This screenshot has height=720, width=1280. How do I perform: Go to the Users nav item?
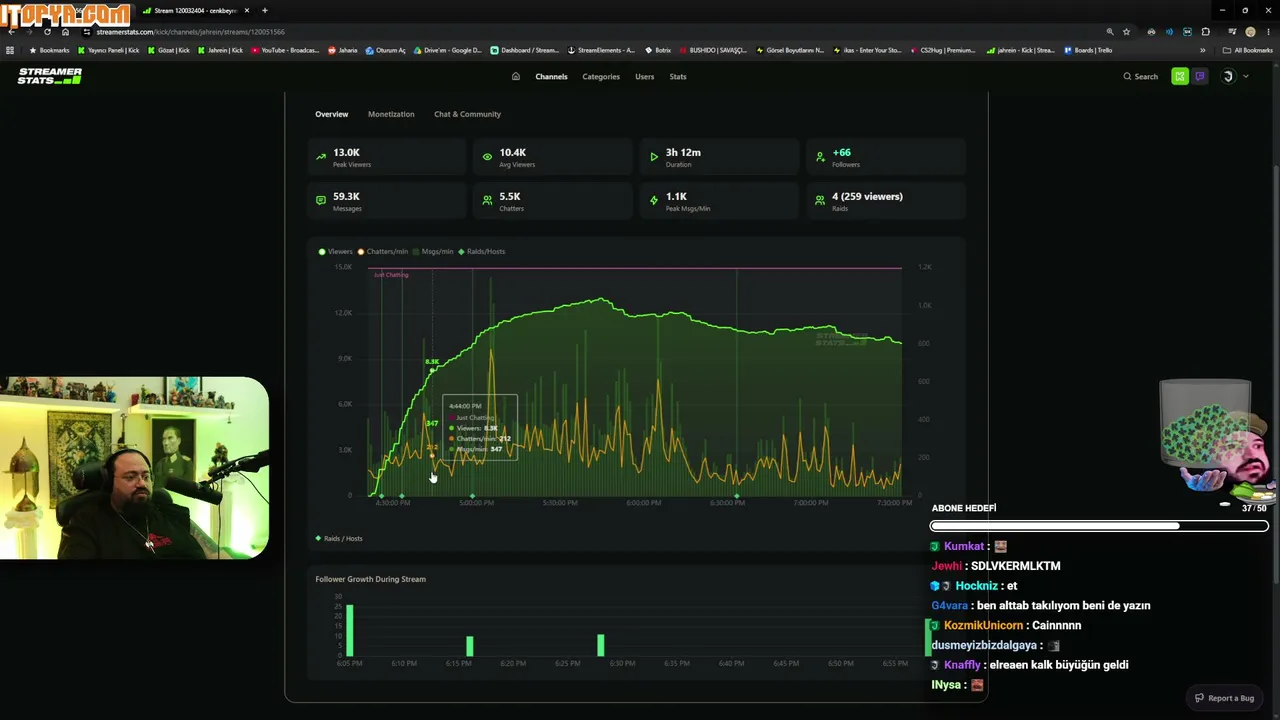tap(645, 76)
